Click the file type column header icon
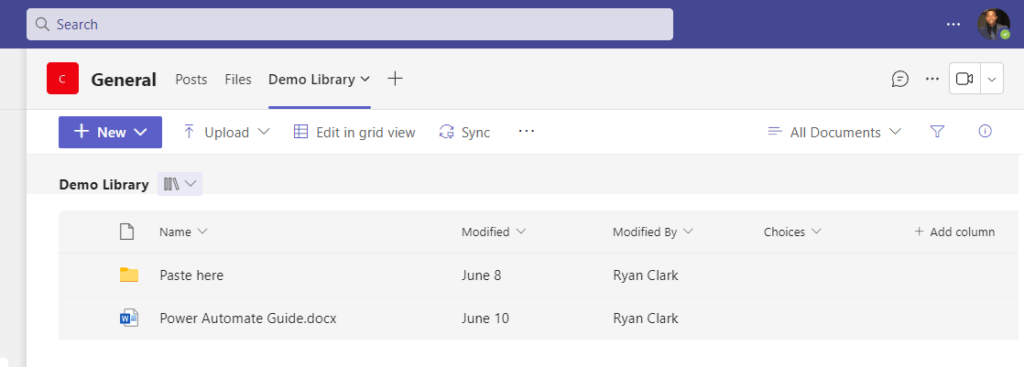 127,232
